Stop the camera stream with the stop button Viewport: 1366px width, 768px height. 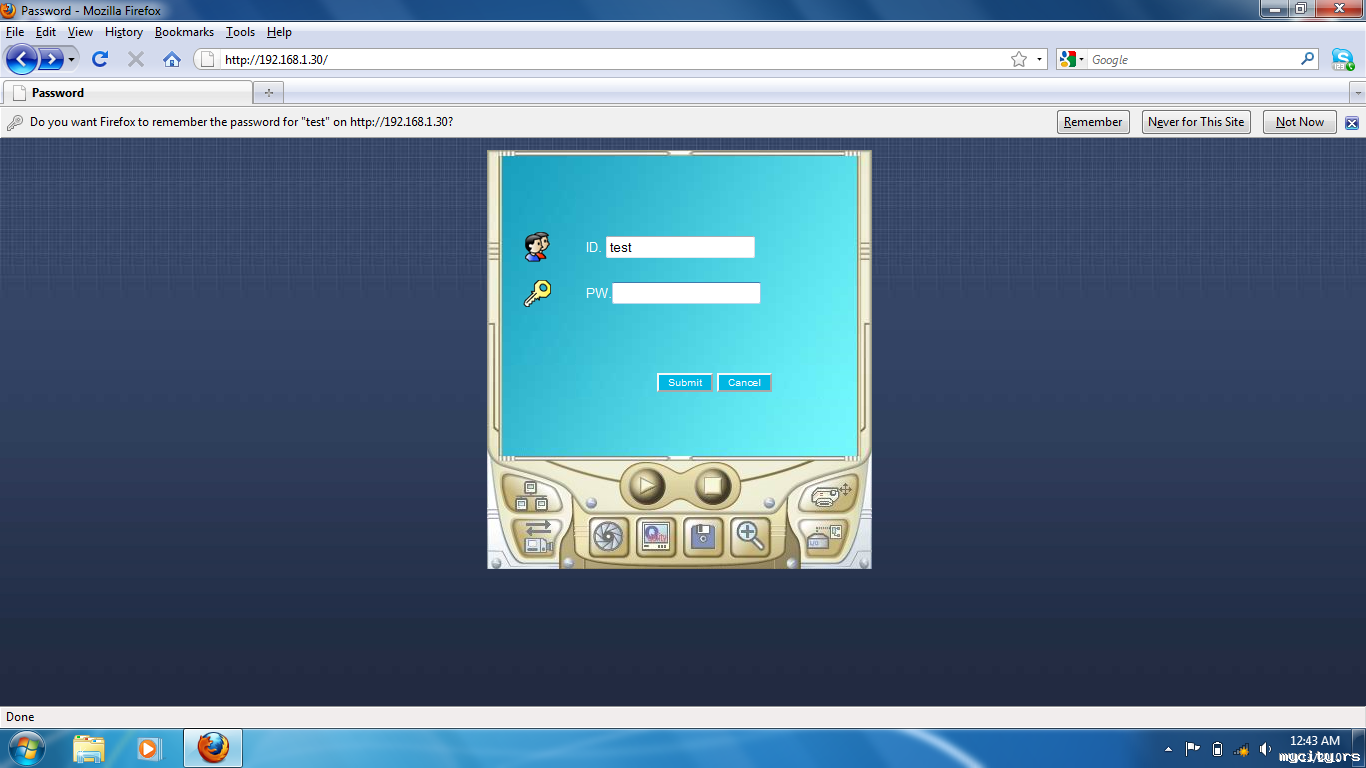point(712,486)
